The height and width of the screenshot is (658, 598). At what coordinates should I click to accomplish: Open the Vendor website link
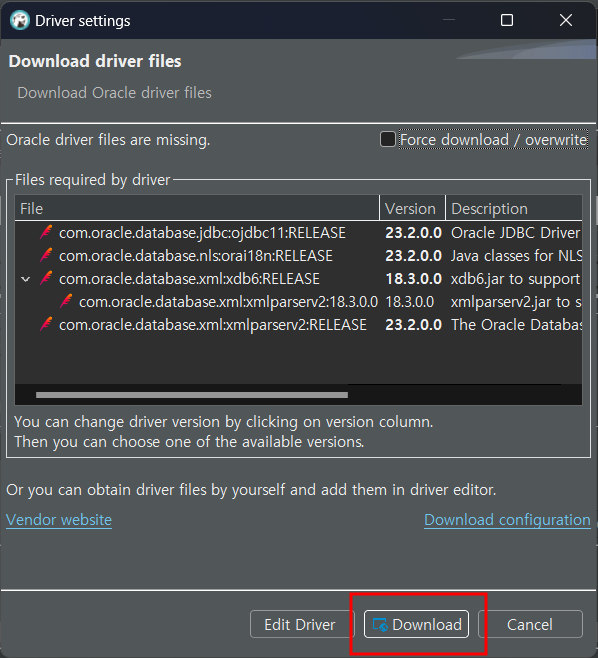[x=59, y=520]
